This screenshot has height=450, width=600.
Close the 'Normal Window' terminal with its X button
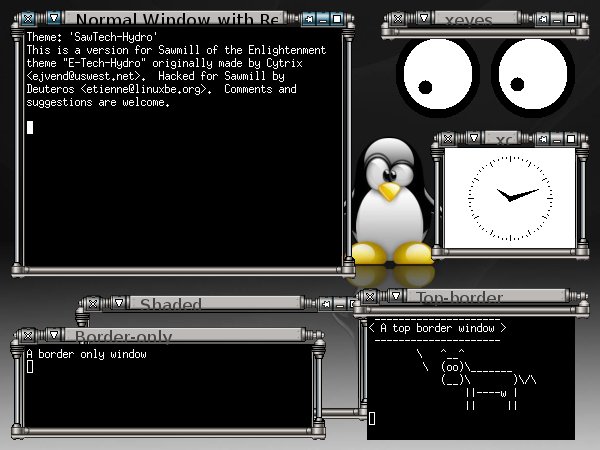click(x=28, y=18)
